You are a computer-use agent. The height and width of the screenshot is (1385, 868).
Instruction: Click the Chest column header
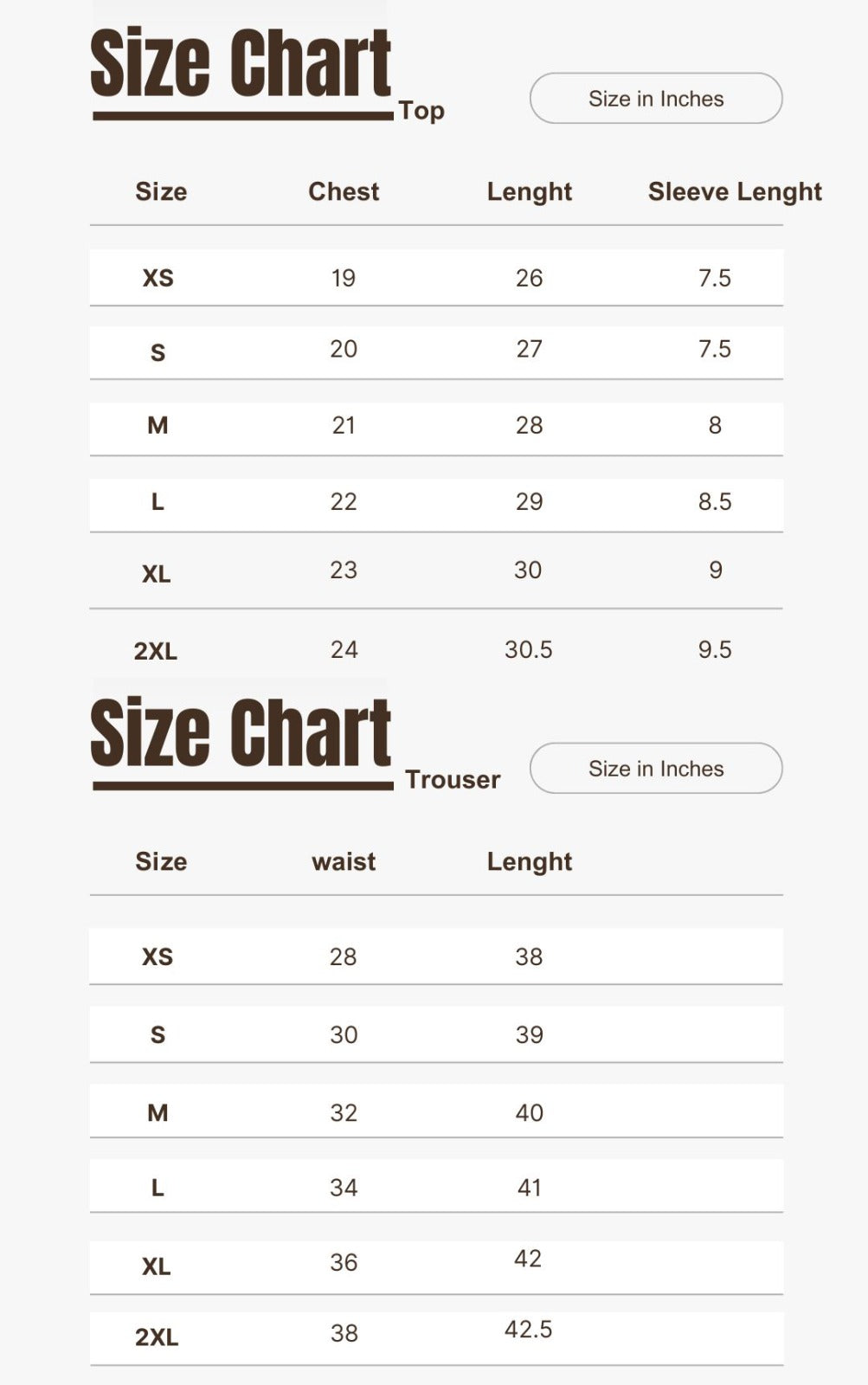pos(344,191)
